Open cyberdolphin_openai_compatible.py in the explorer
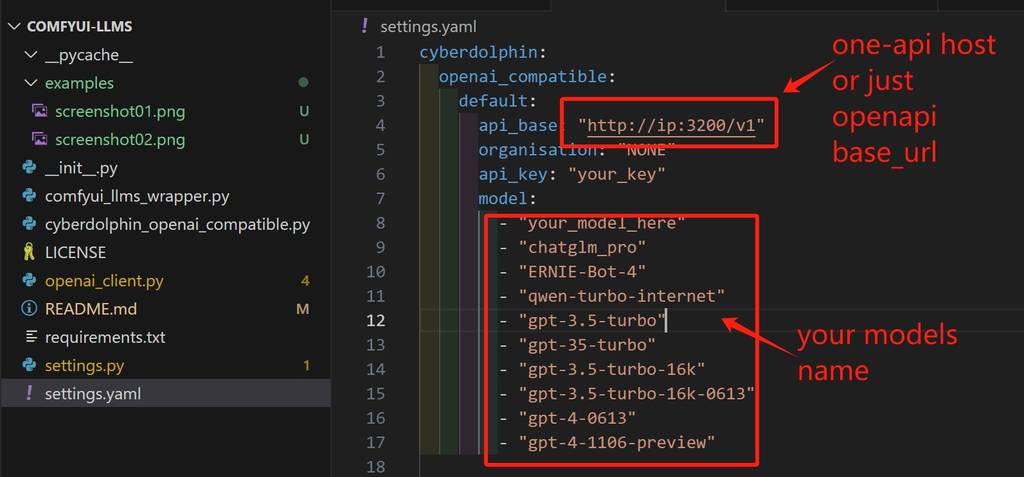 pyautogui.click(x=177, y=224)
